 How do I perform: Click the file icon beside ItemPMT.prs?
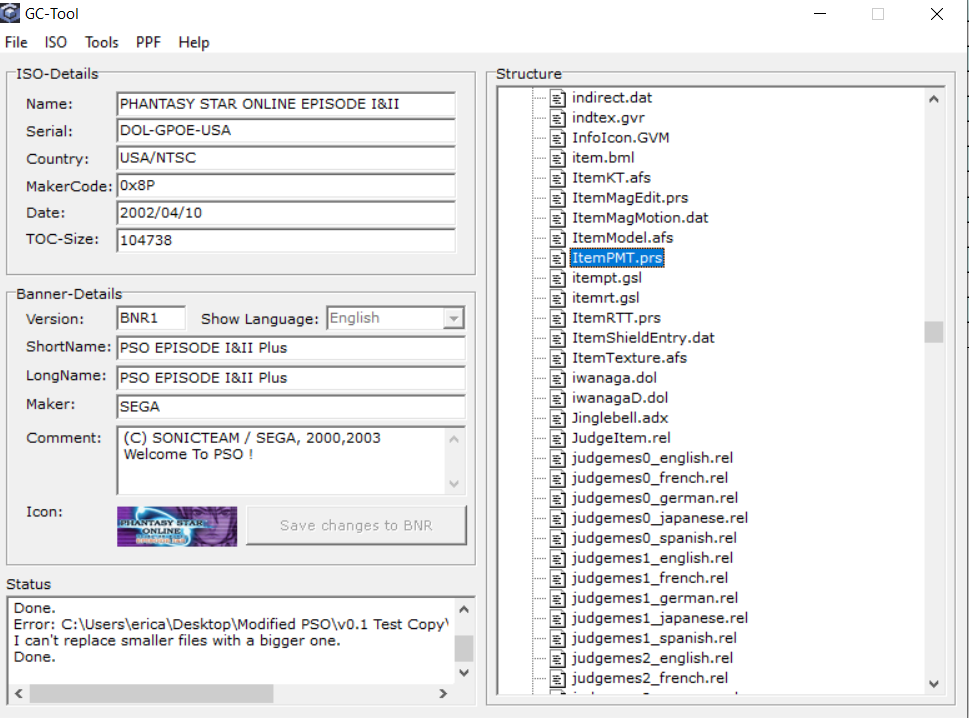(x=557, y=258)
